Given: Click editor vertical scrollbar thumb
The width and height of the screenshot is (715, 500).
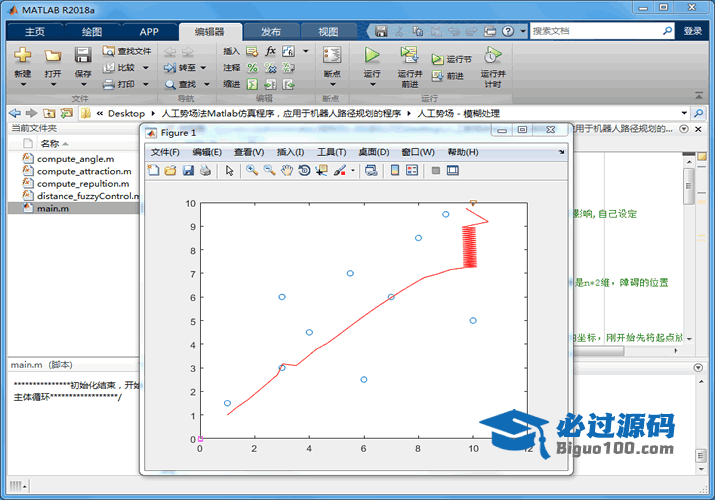Looking at the screenshot, I should 688,186.
